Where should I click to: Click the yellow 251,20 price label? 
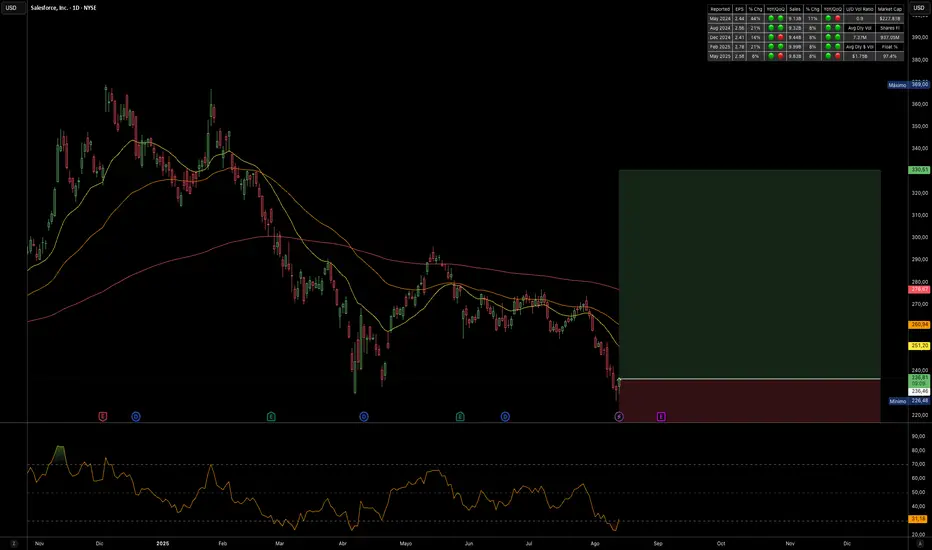pyautogui.click(x=920, y=345)
